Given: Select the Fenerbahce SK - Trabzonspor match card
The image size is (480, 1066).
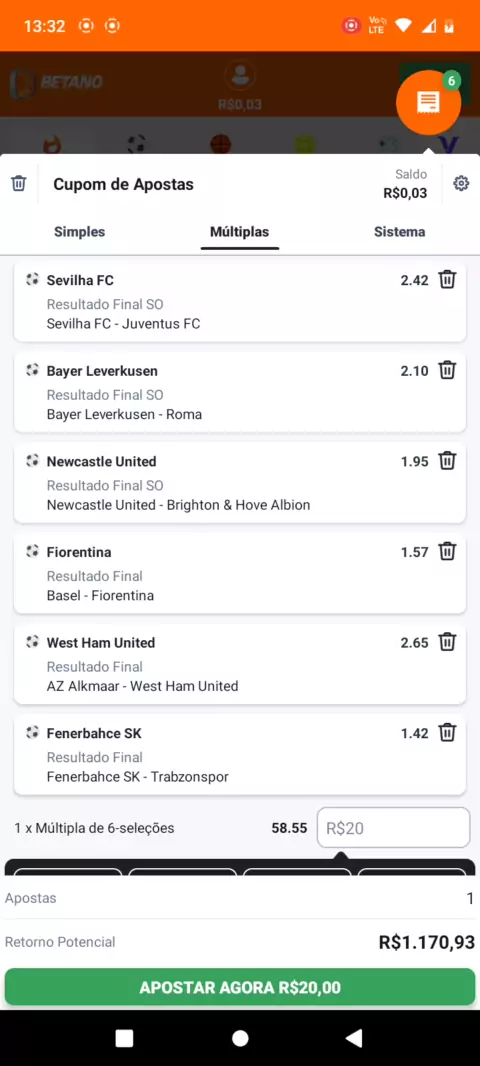Looking at the screenshot, I should coord(240,755).
